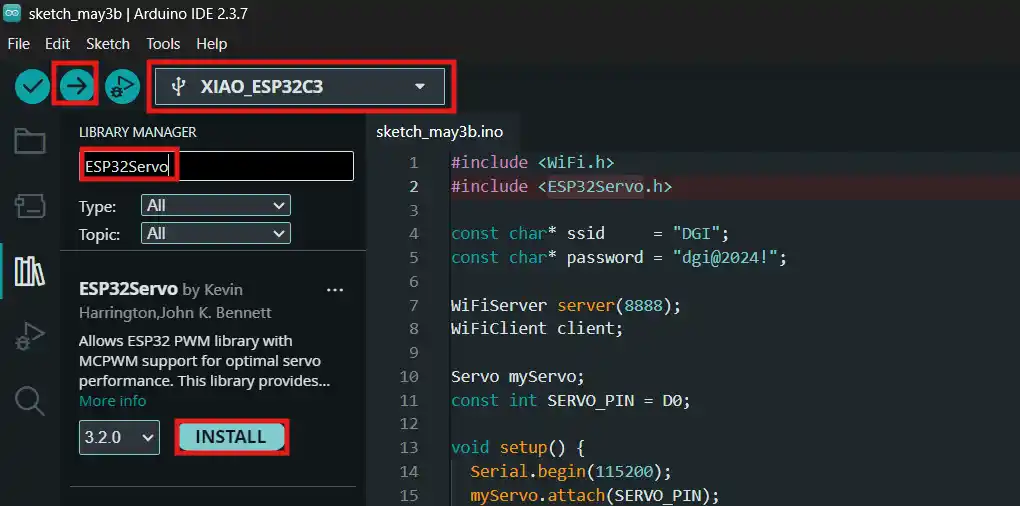Open the Sketch menu
Screen dimensions: 1020x506
(x=108, y=44)
